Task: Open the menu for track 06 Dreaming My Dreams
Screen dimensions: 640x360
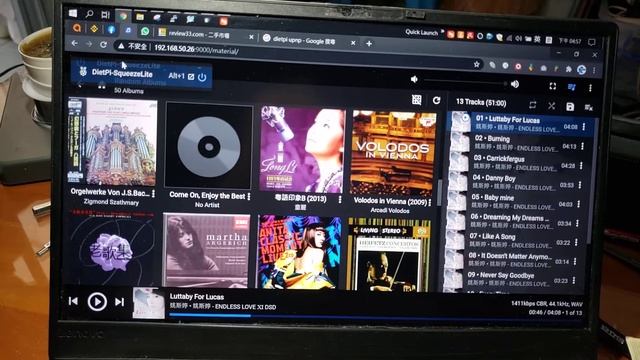Action: (x=577, y=223)
